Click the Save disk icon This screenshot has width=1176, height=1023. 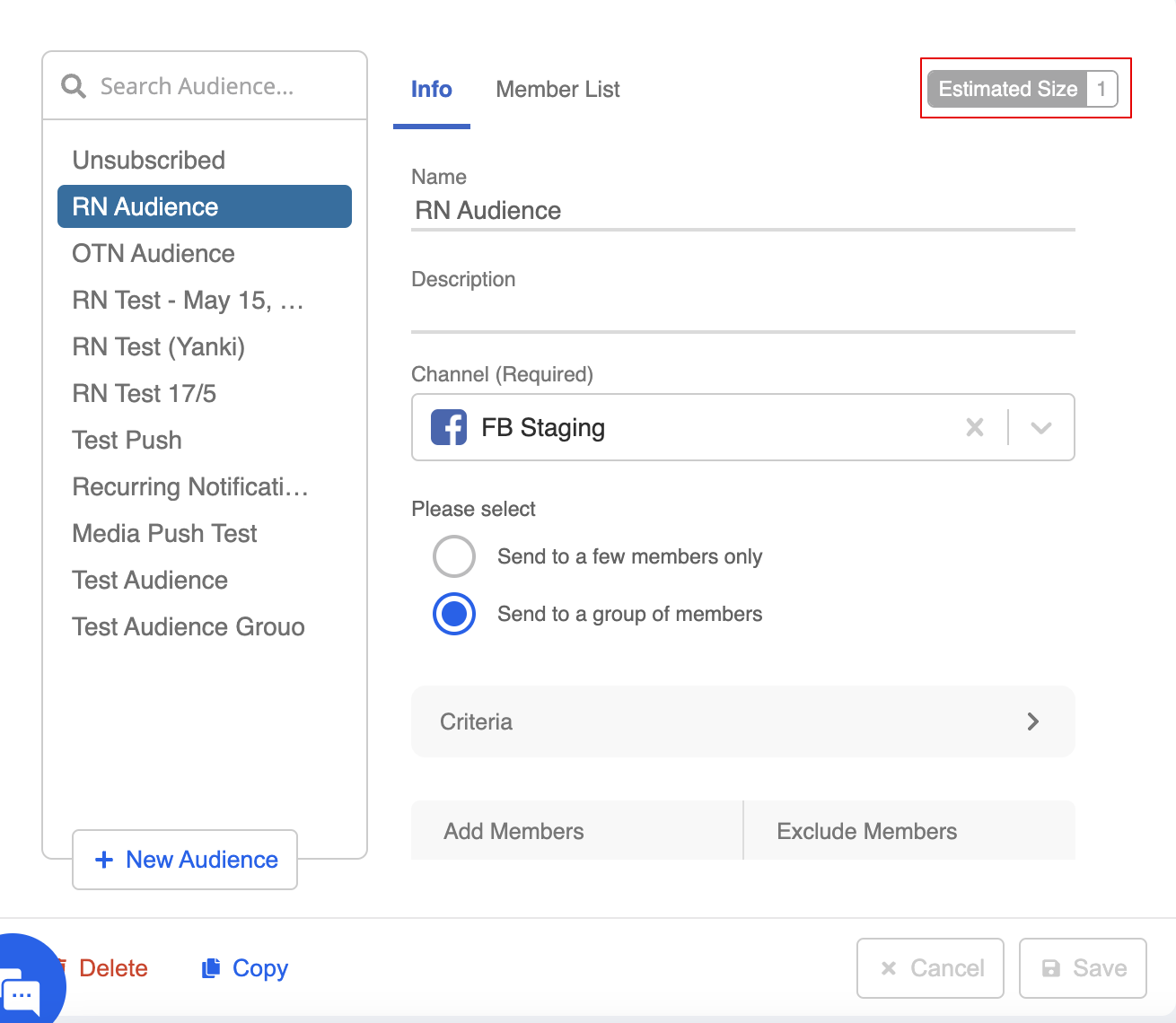click(1051, 968)
